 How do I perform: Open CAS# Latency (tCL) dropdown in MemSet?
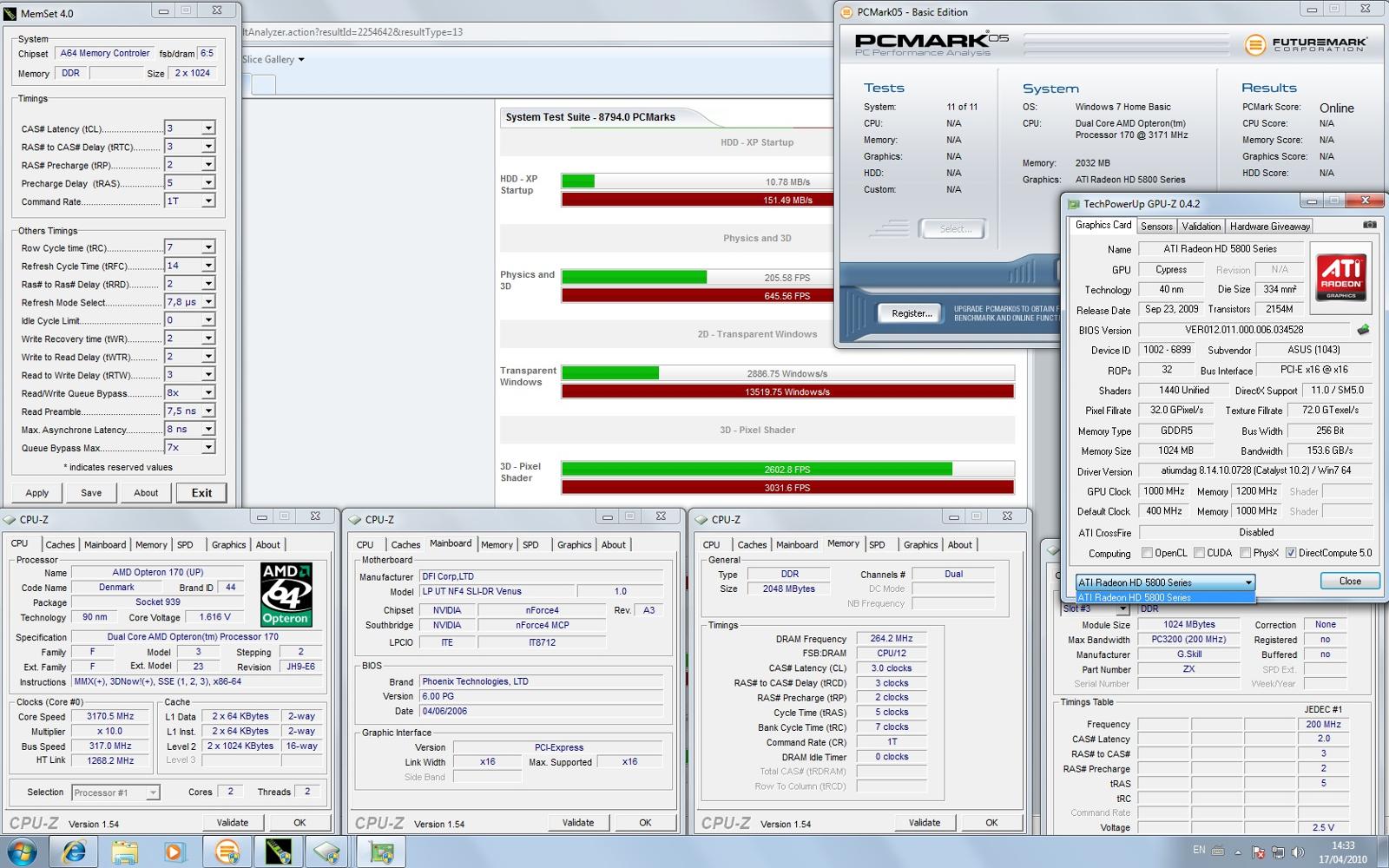(208, 128)
